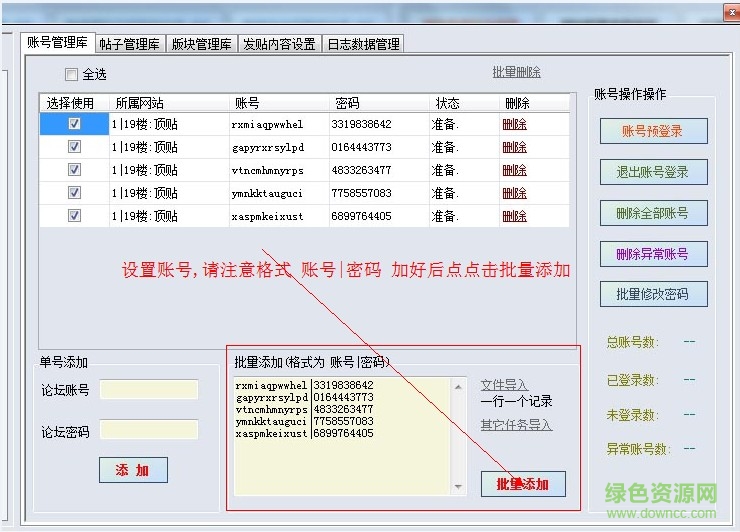This screenshot has width=740, height=532.
Task: Toggle the checkbox for account vtncmhmnyrps
Action: click(74, 170)
